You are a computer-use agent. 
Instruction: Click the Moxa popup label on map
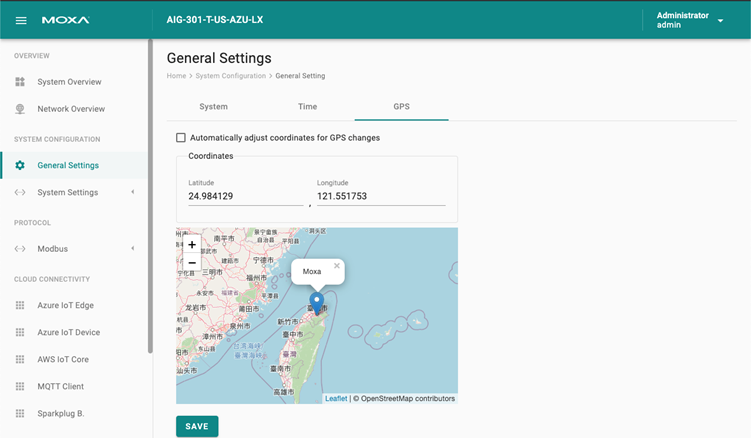point(312,271)
